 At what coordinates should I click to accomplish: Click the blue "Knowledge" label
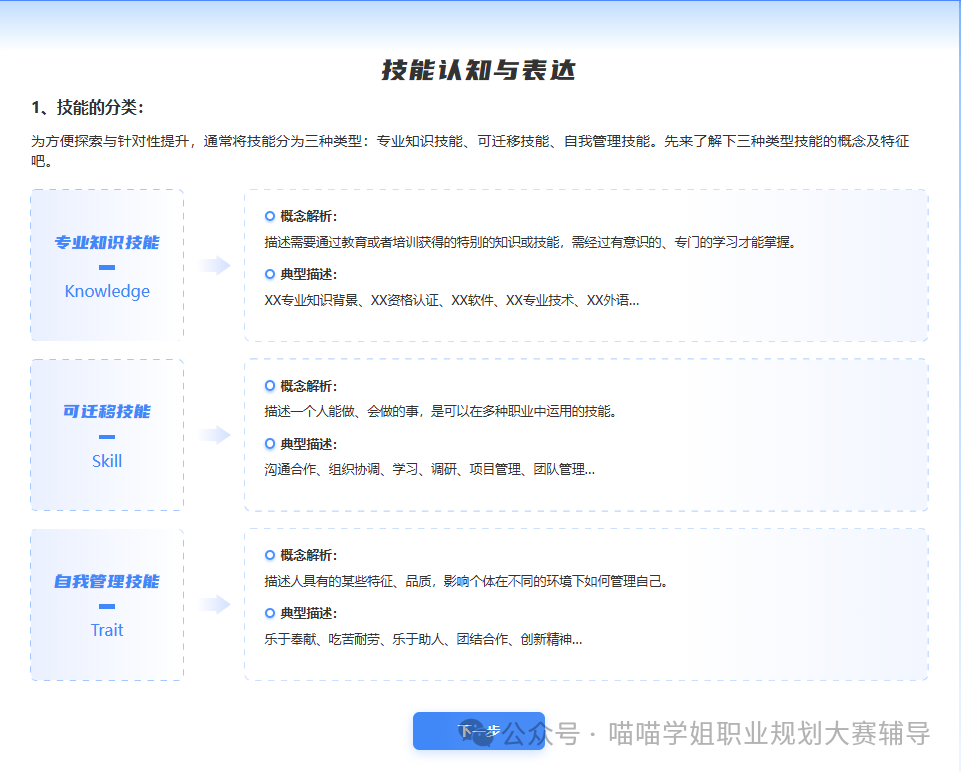[x=107, y=291]
